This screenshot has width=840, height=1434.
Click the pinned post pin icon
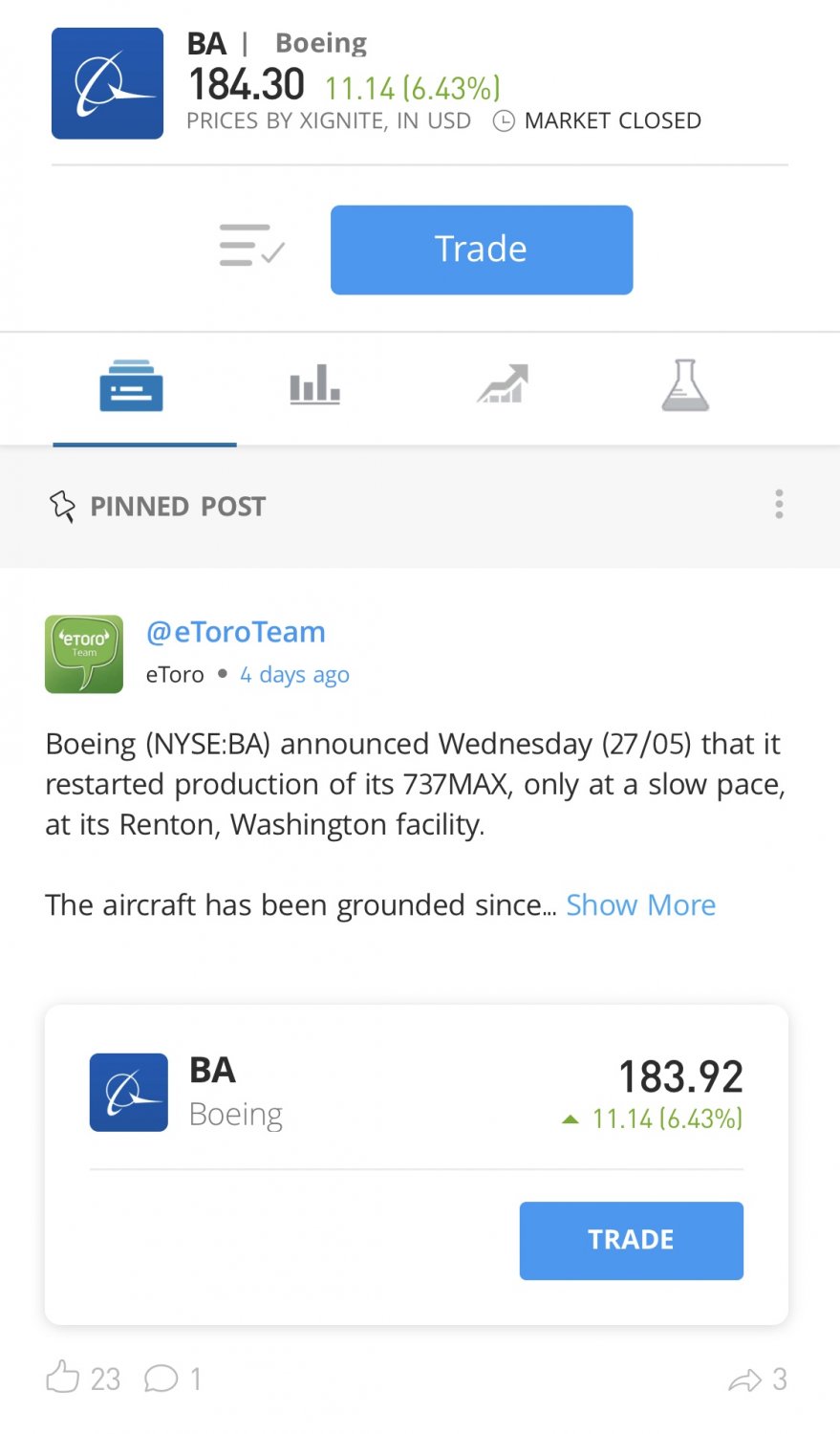[62, 506]
